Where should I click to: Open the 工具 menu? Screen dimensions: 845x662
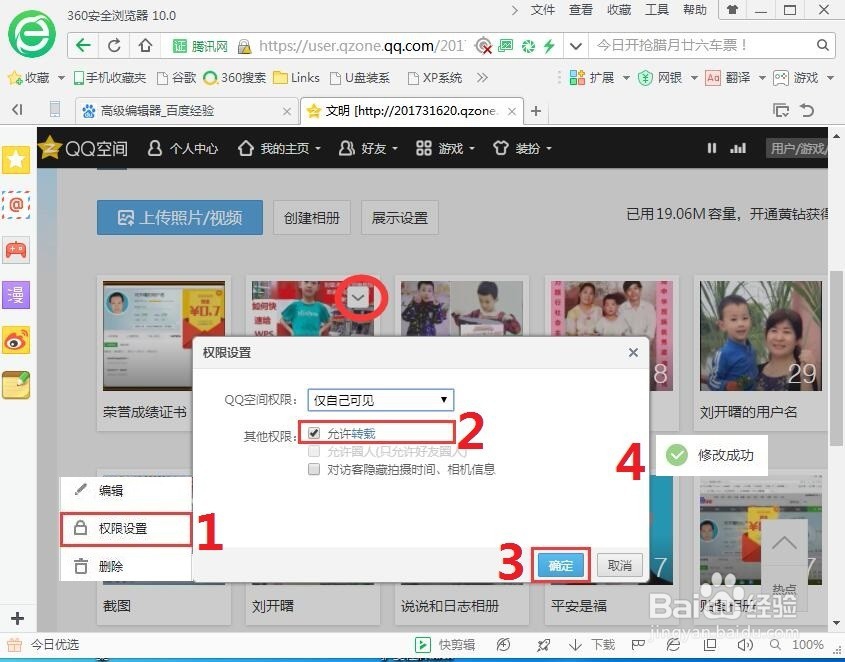point(656,10)
